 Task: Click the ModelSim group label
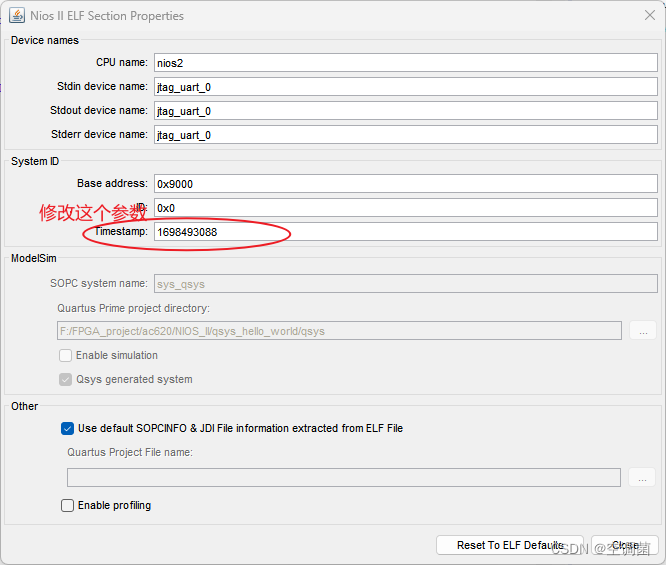tap(34, 258)
